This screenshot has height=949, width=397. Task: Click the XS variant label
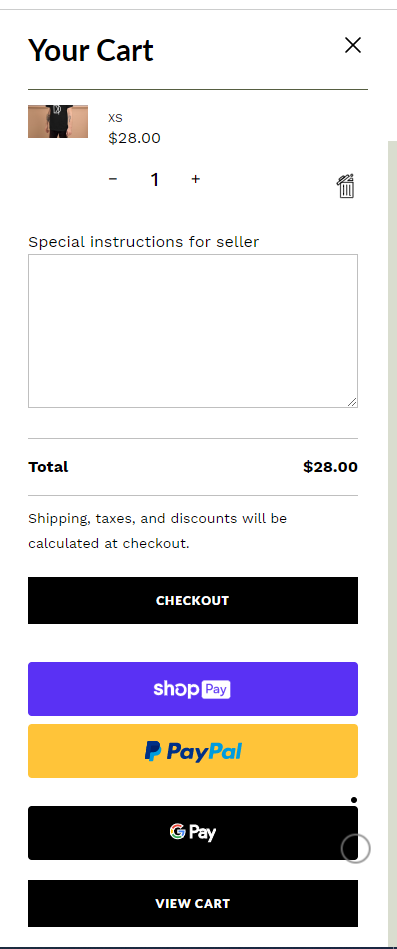click(x=116, y=118)
